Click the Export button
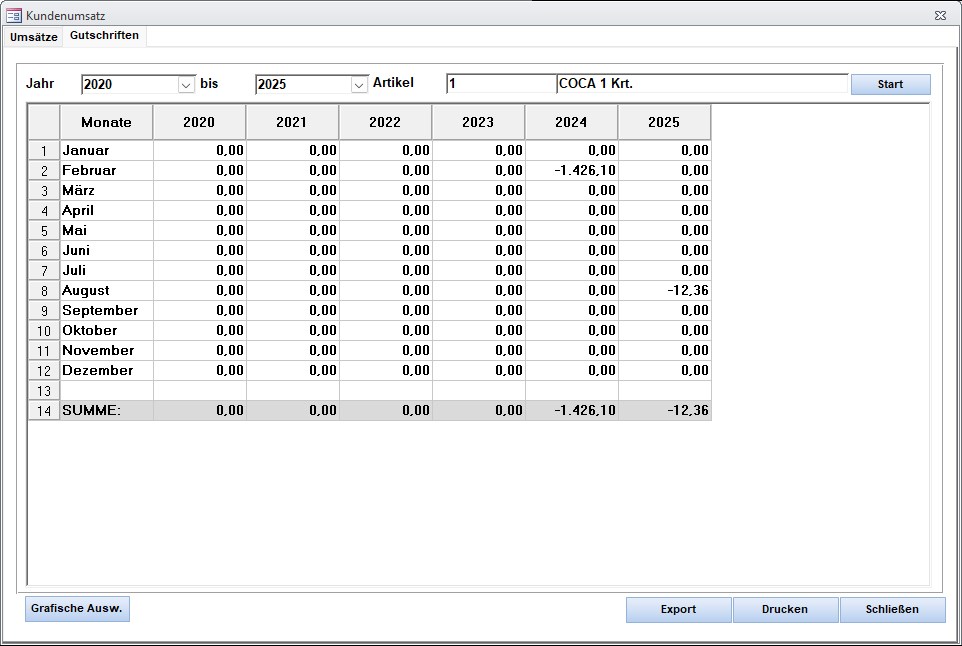 point(679,609)
